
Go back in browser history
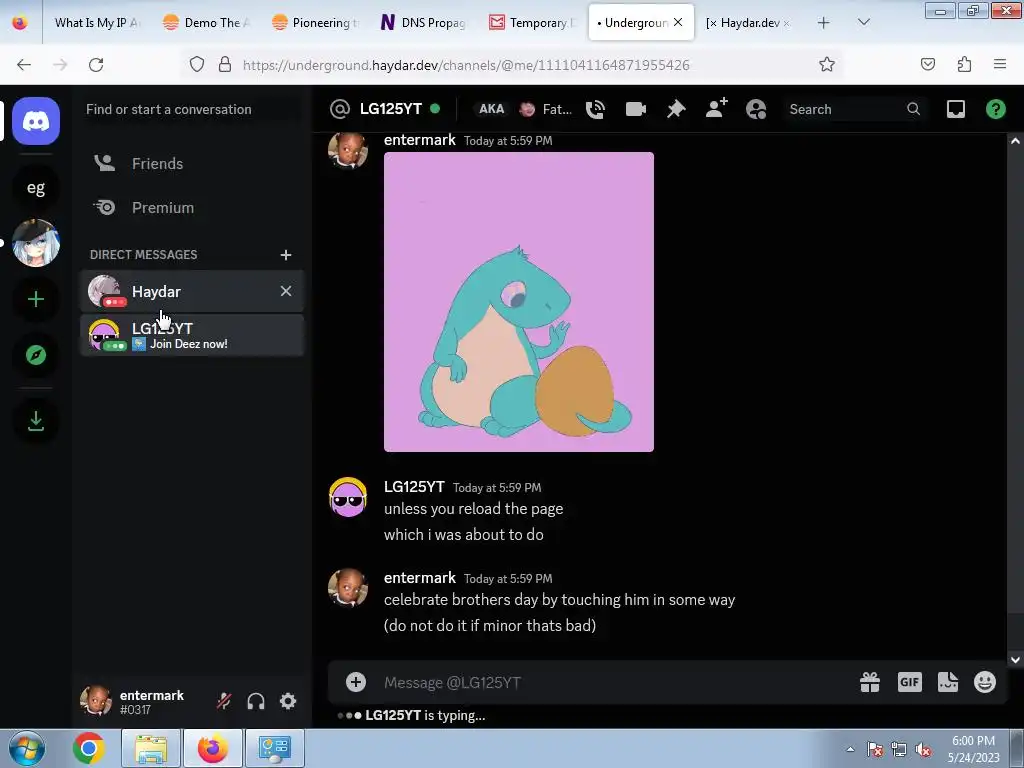click(x=24, y=64)
